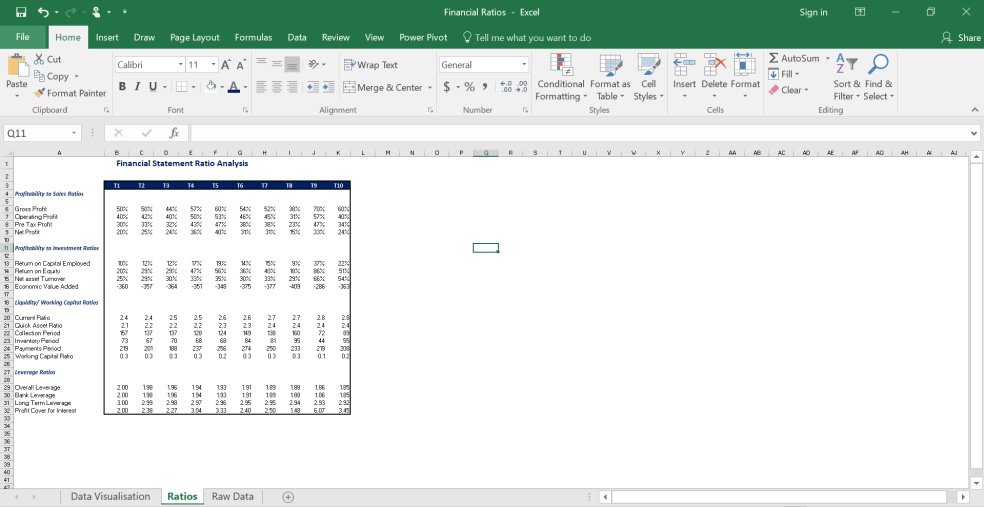Click Increase Indent icon
984x507 pixels.
click(x=328, y=87)
